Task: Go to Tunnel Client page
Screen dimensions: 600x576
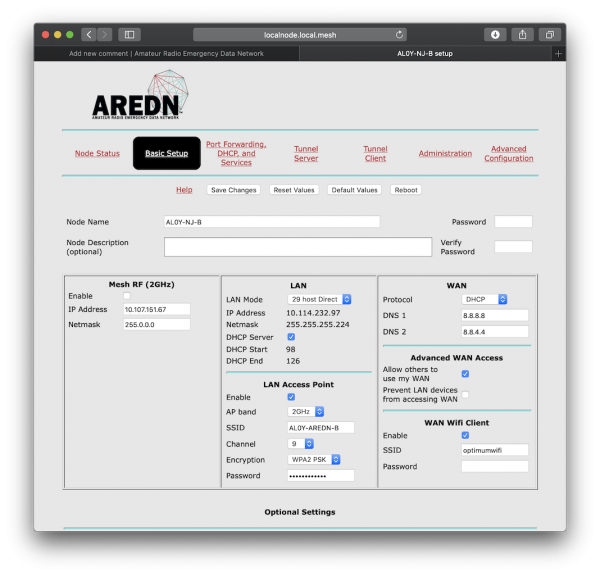Action: click(375, 153)
